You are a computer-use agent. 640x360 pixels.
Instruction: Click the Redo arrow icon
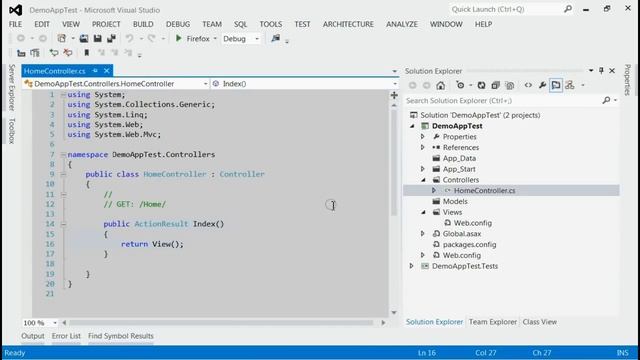[151, 38]
